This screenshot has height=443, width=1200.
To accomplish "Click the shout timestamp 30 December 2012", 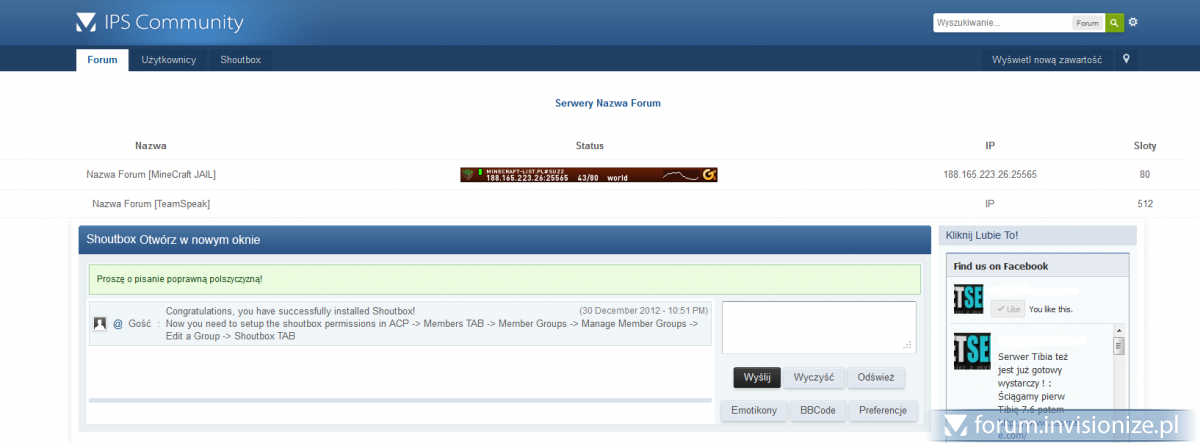I will click(x=644, y=311).
